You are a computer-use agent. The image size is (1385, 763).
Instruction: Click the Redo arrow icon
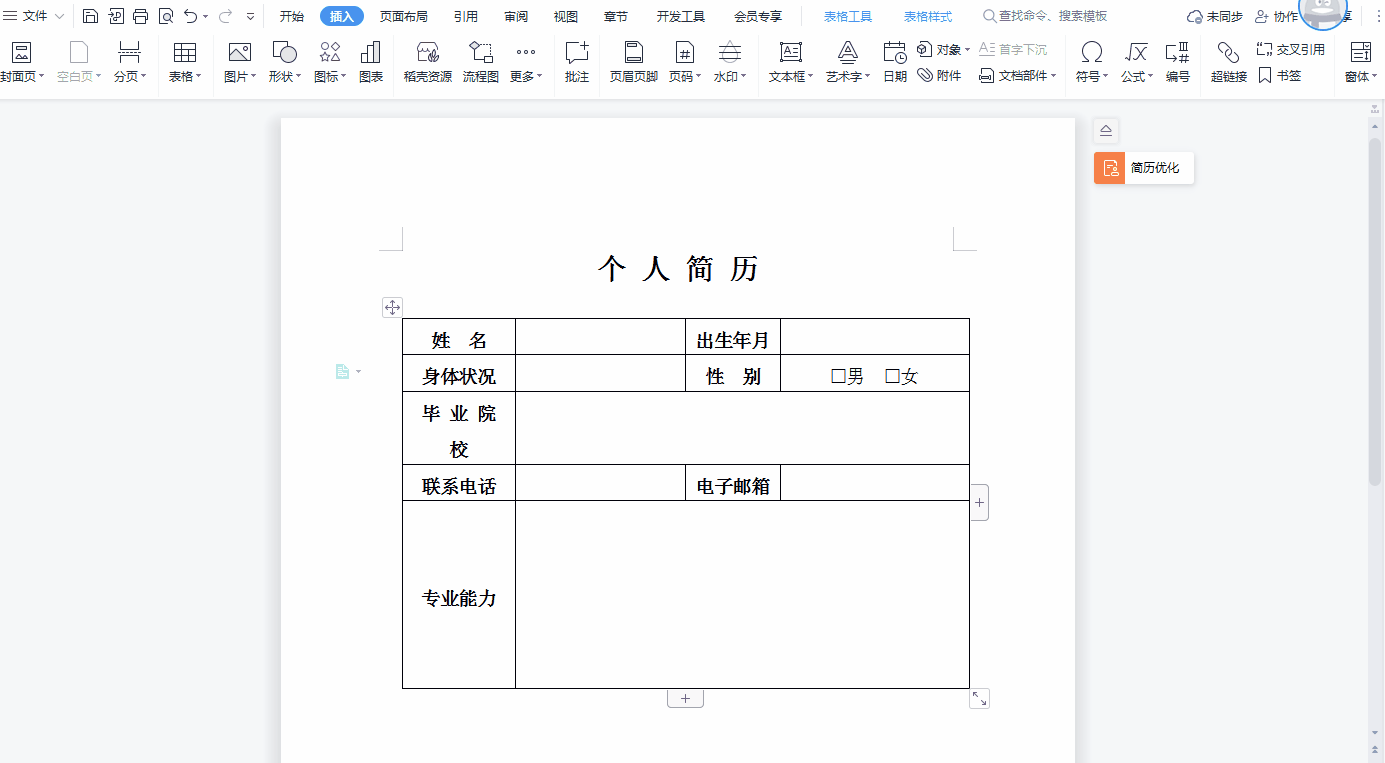[224, 16]
